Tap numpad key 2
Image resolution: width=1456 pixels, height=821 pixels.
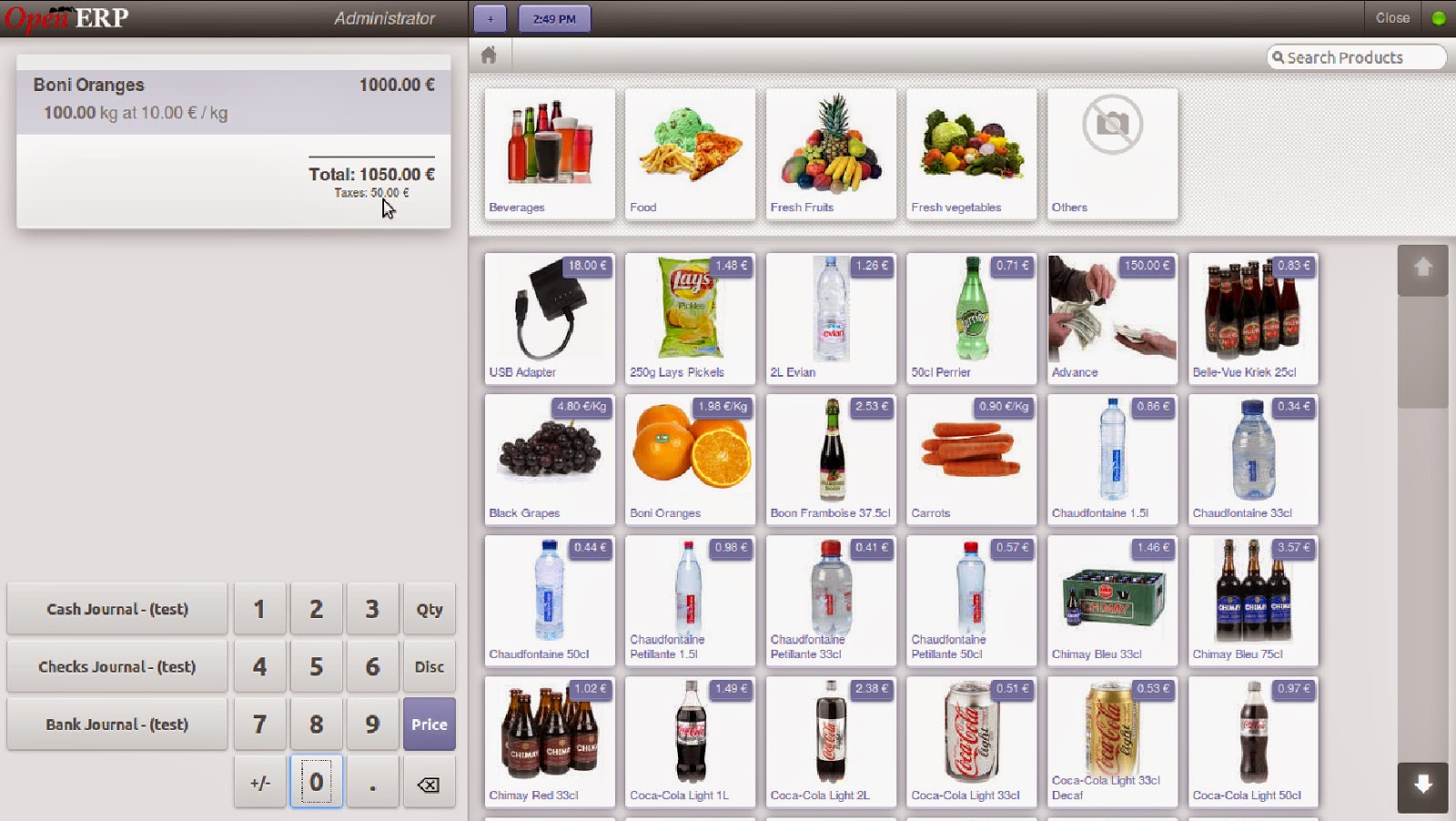coord(316,609)
